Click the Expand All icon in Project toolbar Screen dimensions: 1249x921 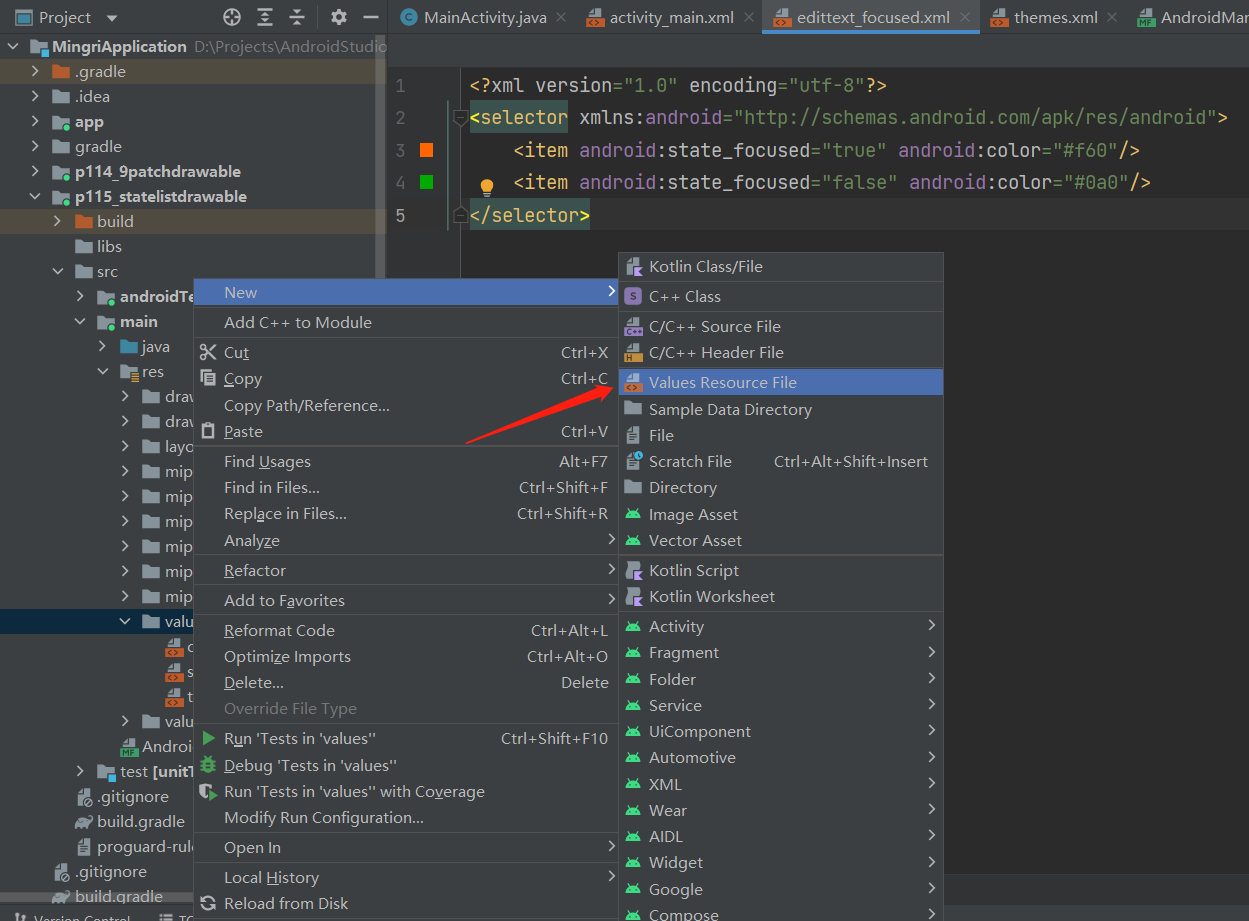click(264, 17)
